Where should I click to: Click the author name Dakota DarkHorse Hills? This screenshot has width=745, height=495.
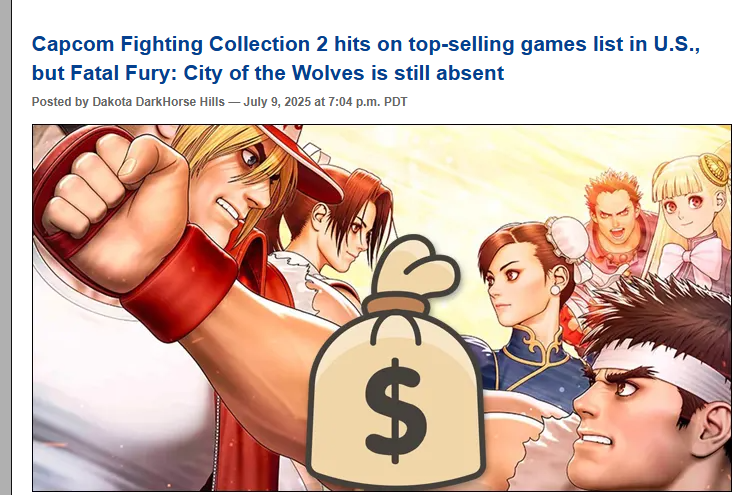click(158, 102)
